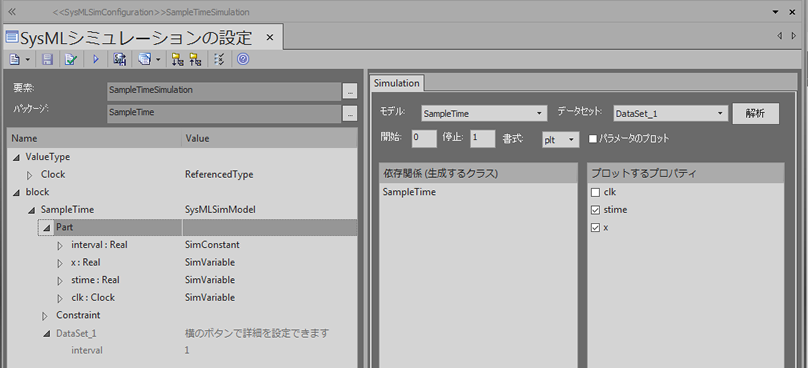Collapse the SampleTime tree node
The height and width of the screenshot is (368, 808).
pos(30,210)
